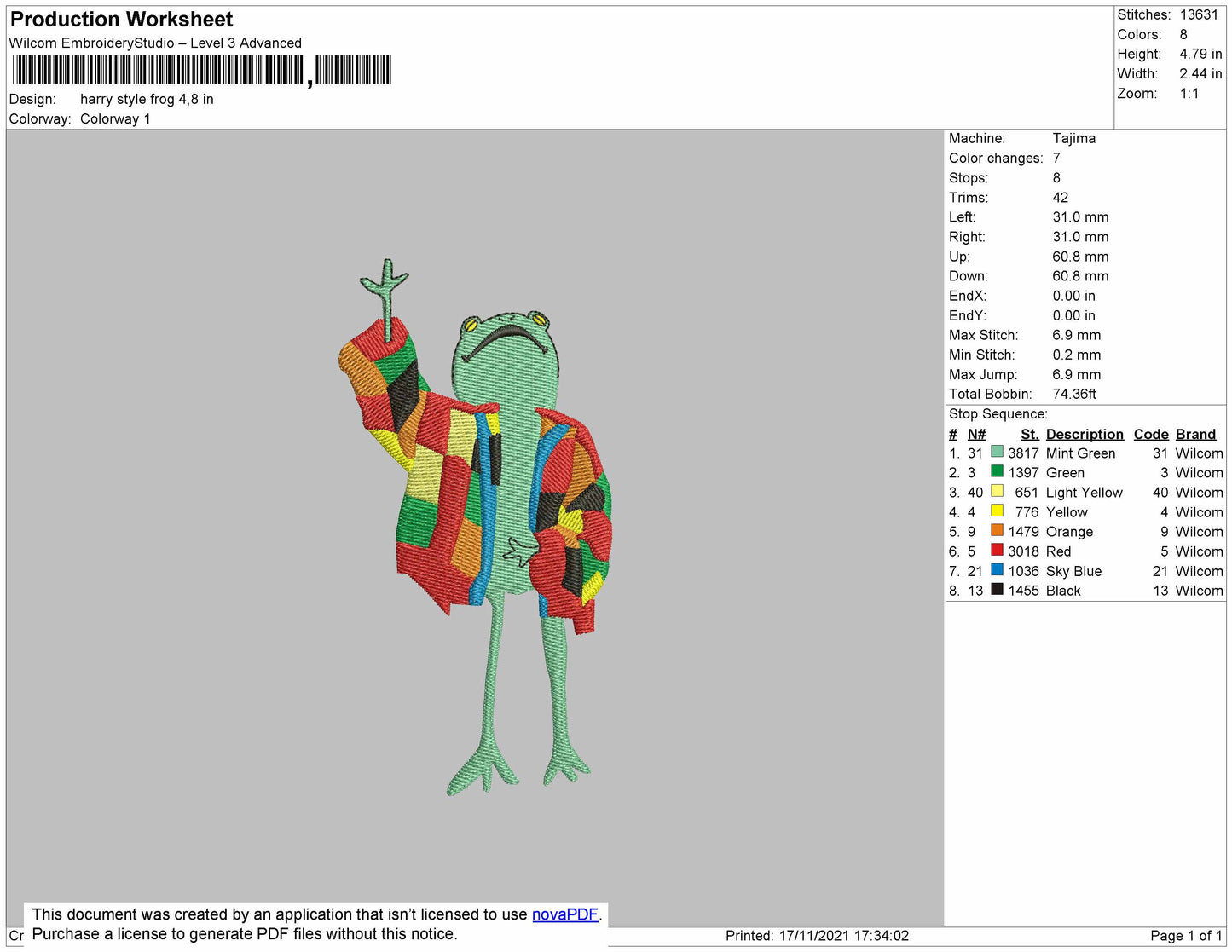This screenshot has width=1232, height=952.
Task: Click the frog embroidery design preview
Action: (475, 528)
